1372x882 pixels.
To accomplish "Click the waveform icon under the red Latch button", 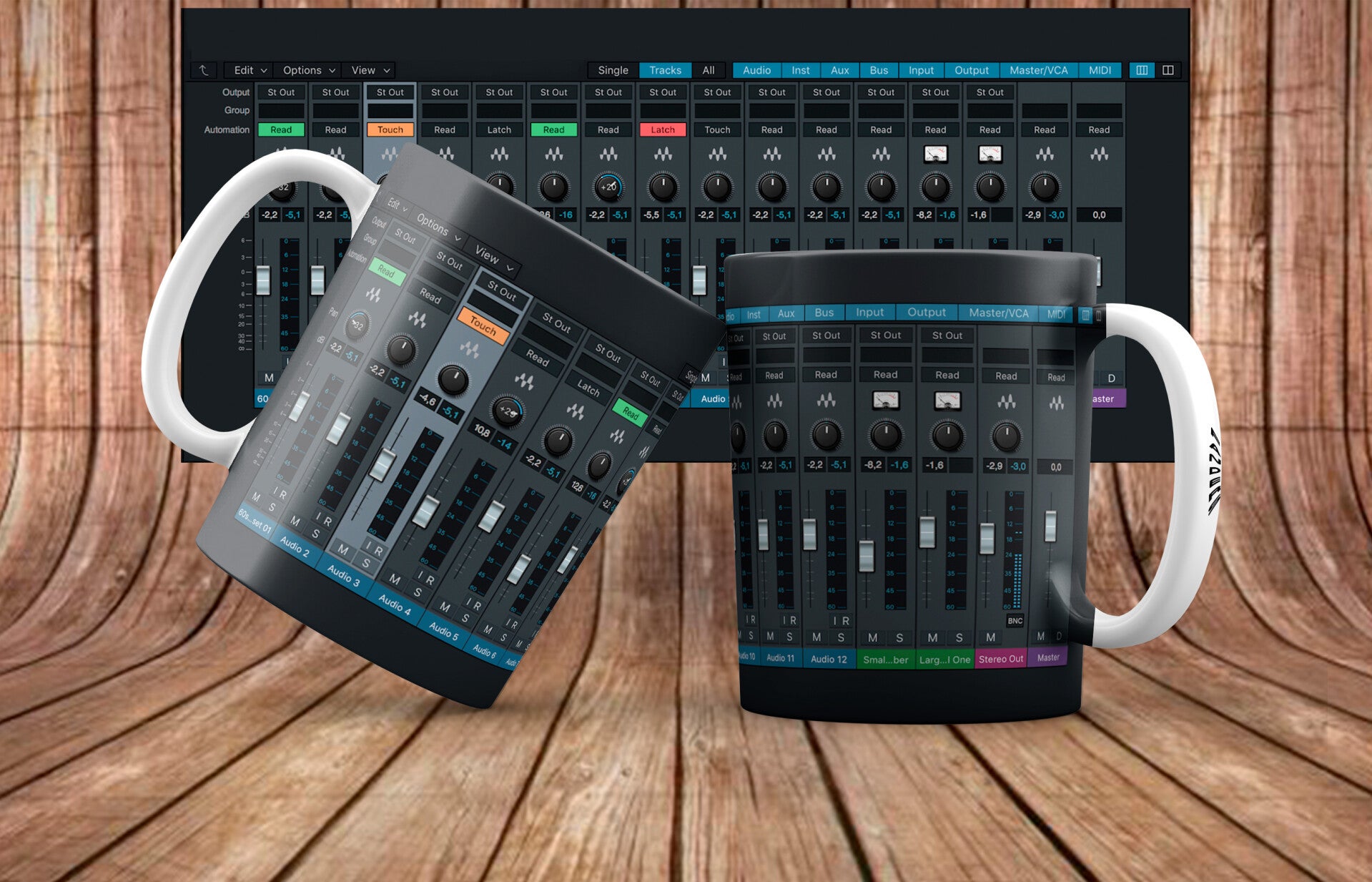I will 663,154.
